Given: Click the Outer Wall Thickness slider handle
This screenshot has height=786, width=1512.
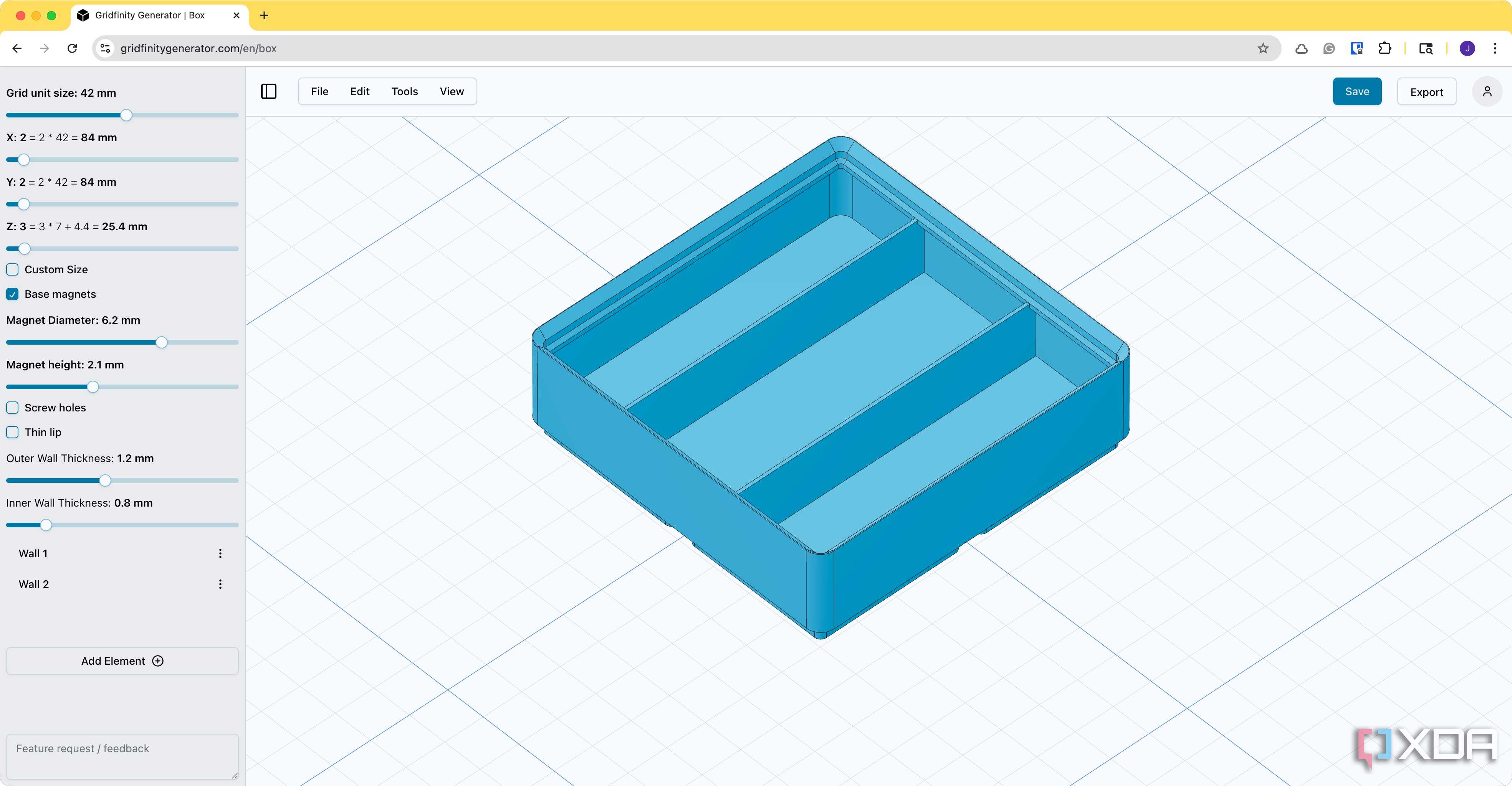Looking at the screenshot, I should click(x=105, y=481).
